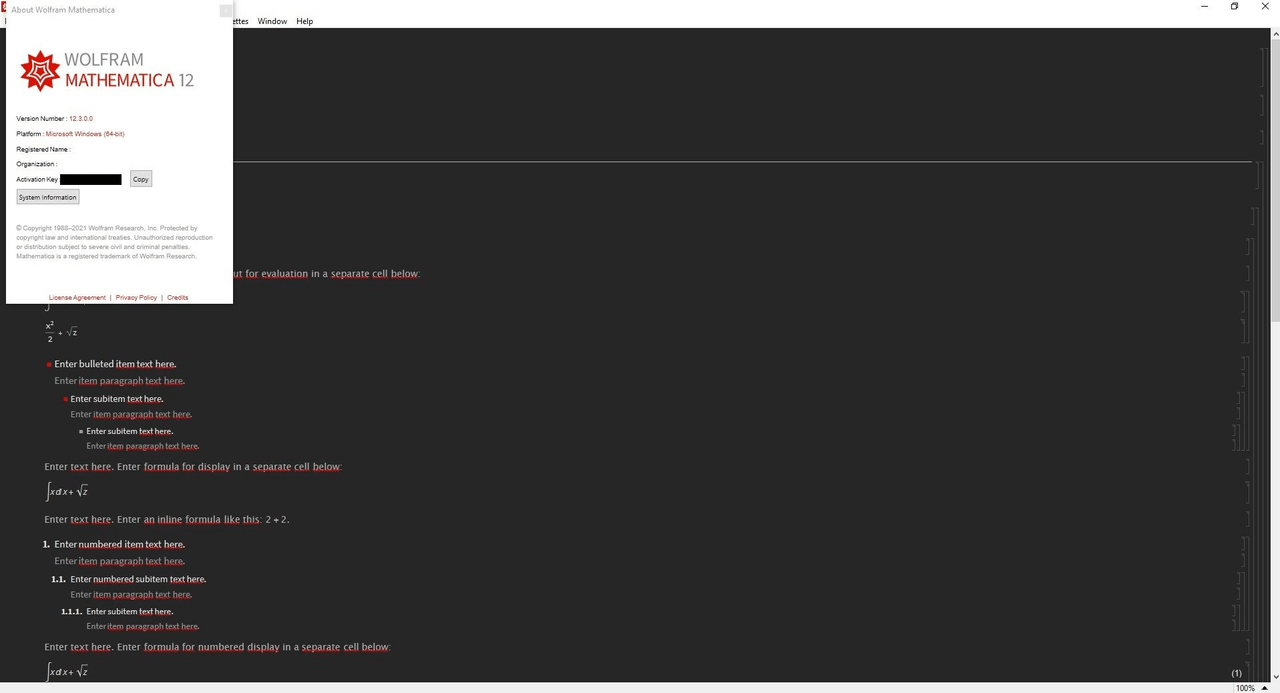Click the red bullet of the bulleted item
Screen dimensions: 1280x693
[x=48, y=364]
